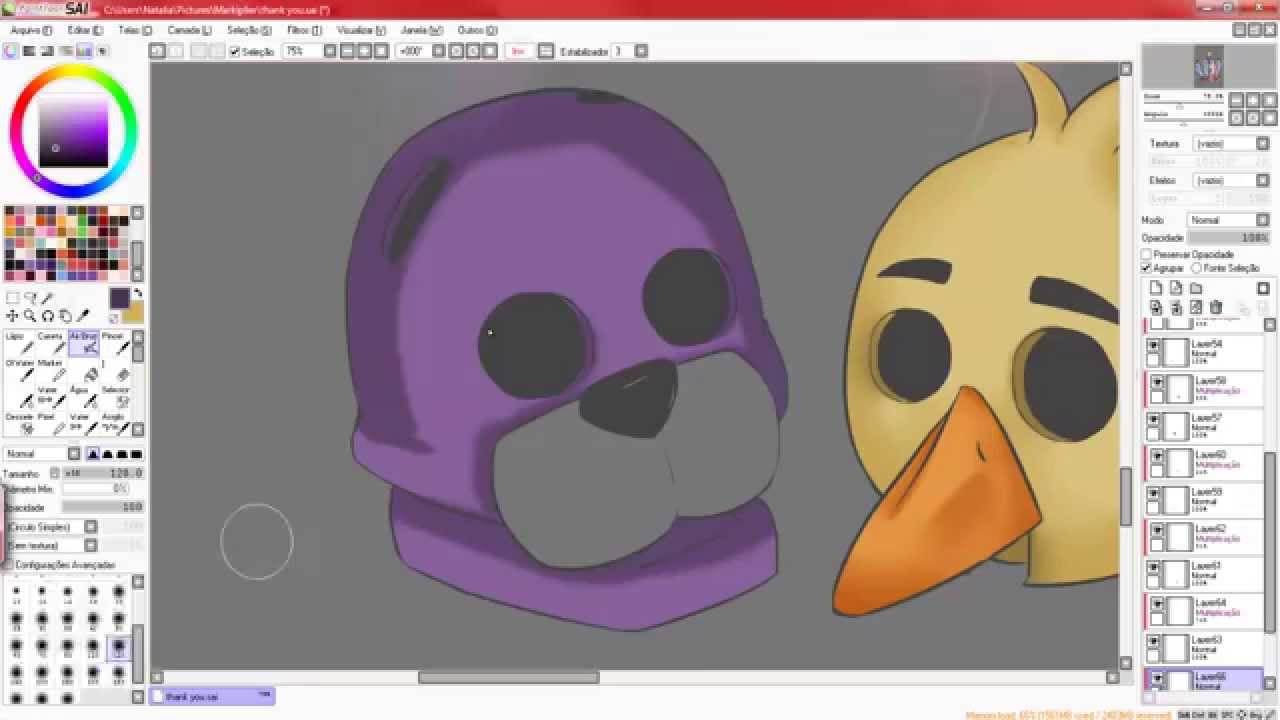Viewport: 1280px width, 720px height.
Task: Open the Outros menu
Action: coord(477,31)
